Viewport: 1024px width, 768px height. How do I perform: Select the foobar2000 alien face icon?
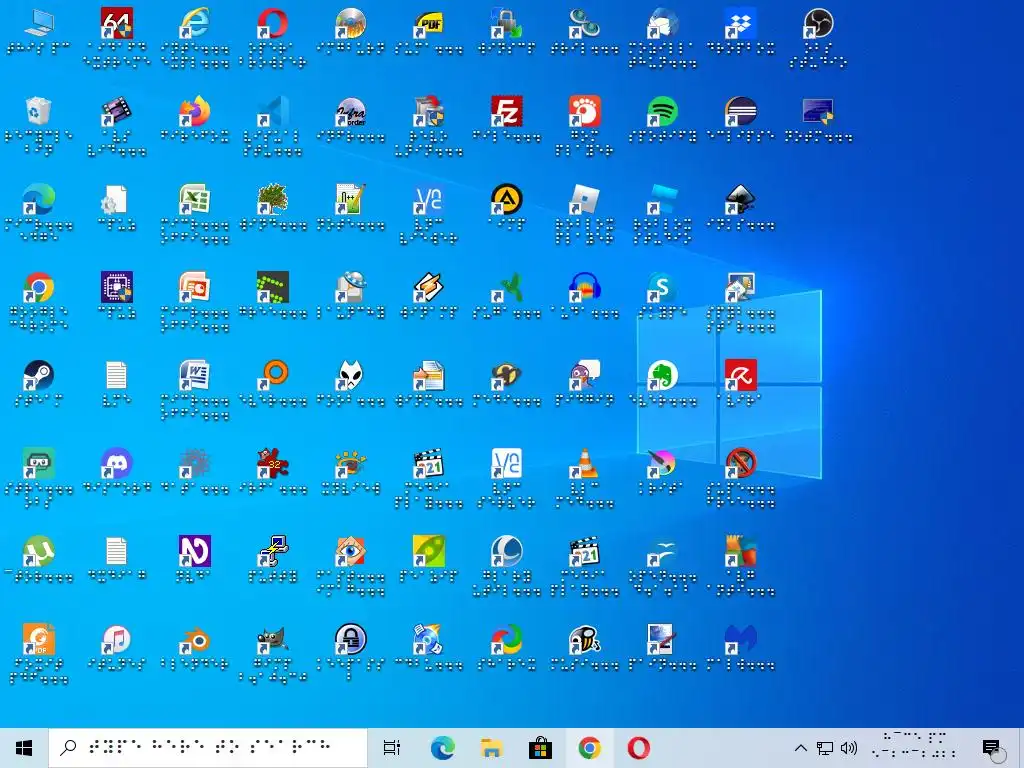(351, 376)
